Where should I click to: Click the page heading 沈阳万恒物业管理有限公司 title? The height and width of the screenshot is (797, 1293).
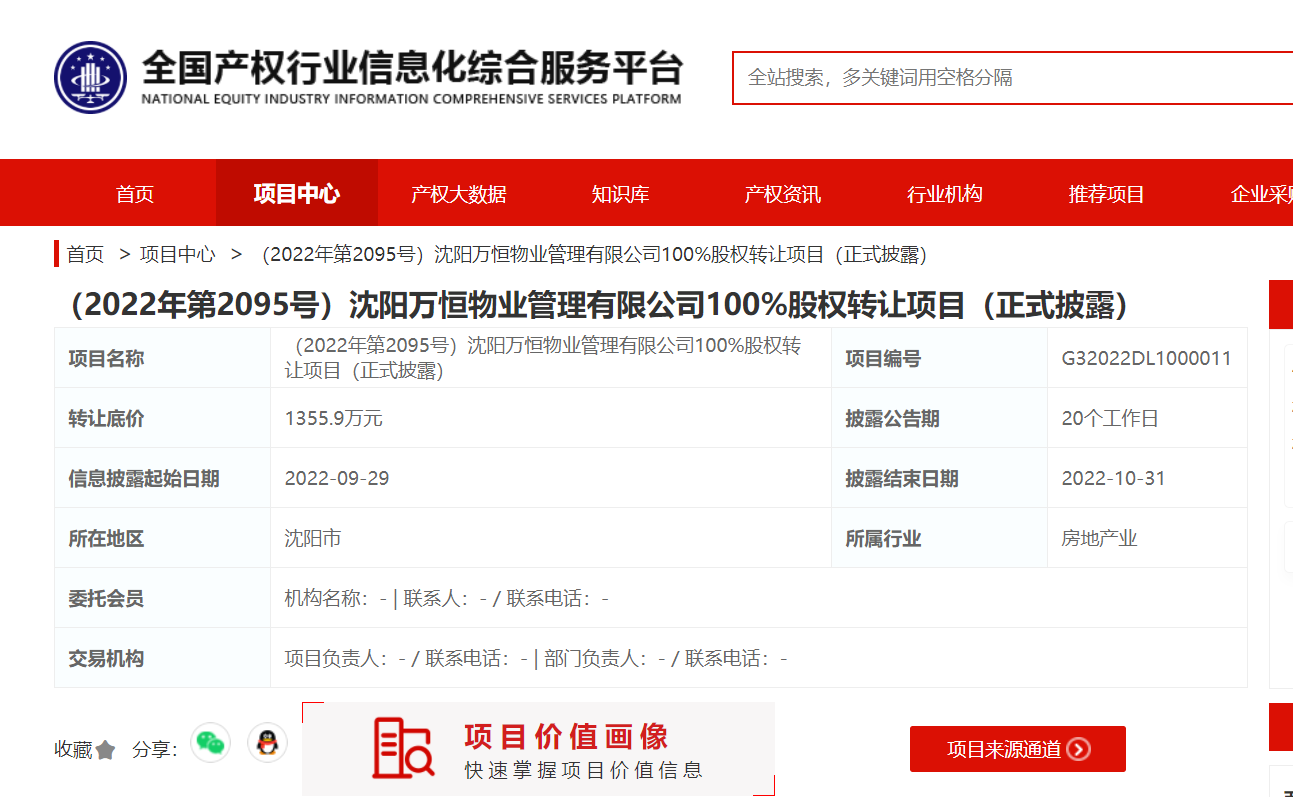point(598,305)
